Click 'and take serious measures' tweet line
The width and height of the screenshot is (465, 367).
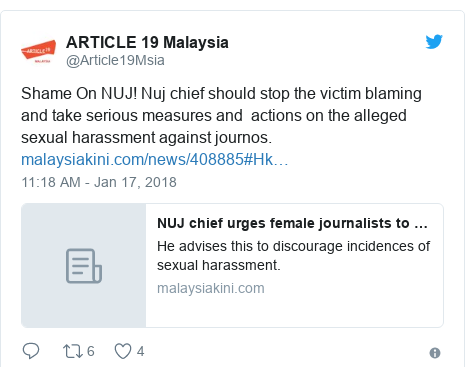[x=214, y=115]
